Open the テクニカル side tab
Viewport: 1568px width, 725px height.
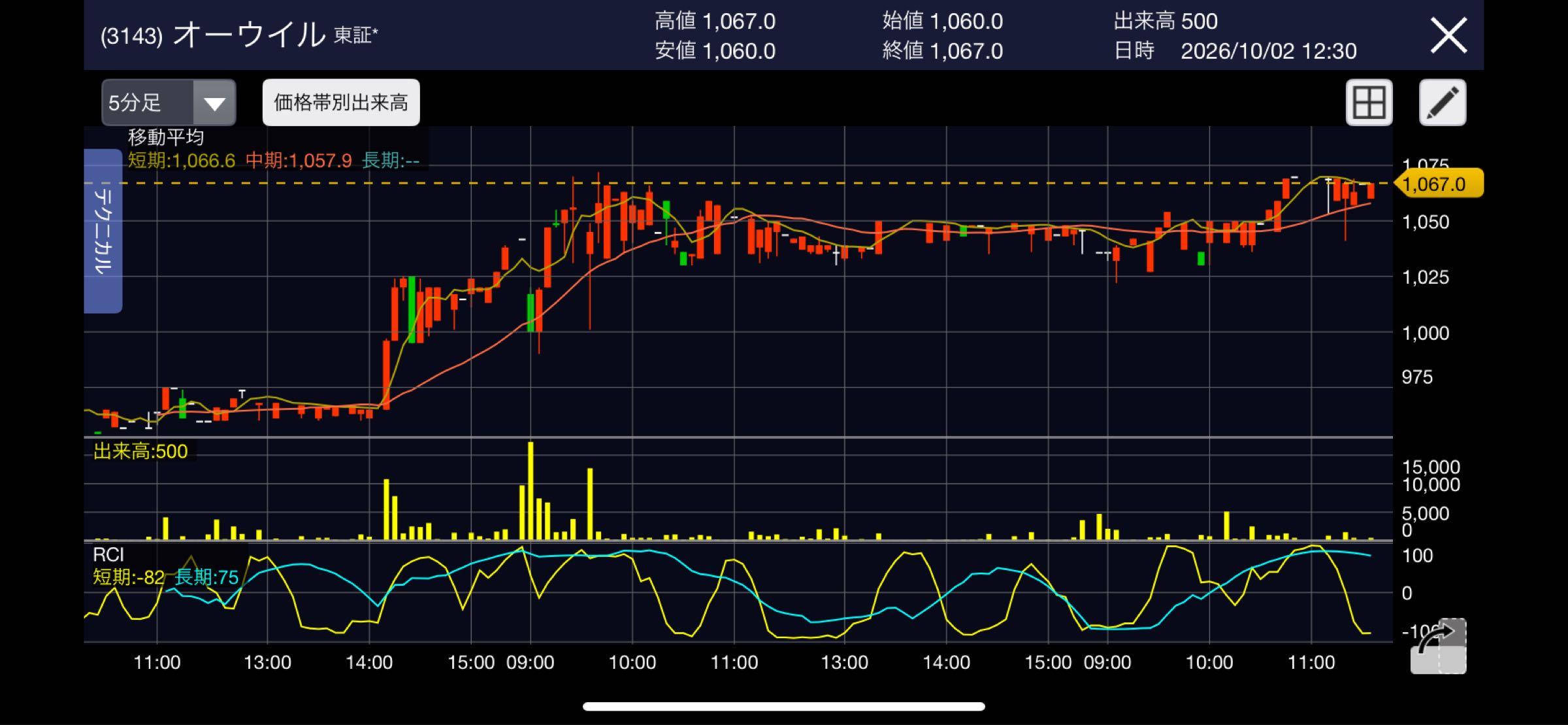(x=103, y=231)
